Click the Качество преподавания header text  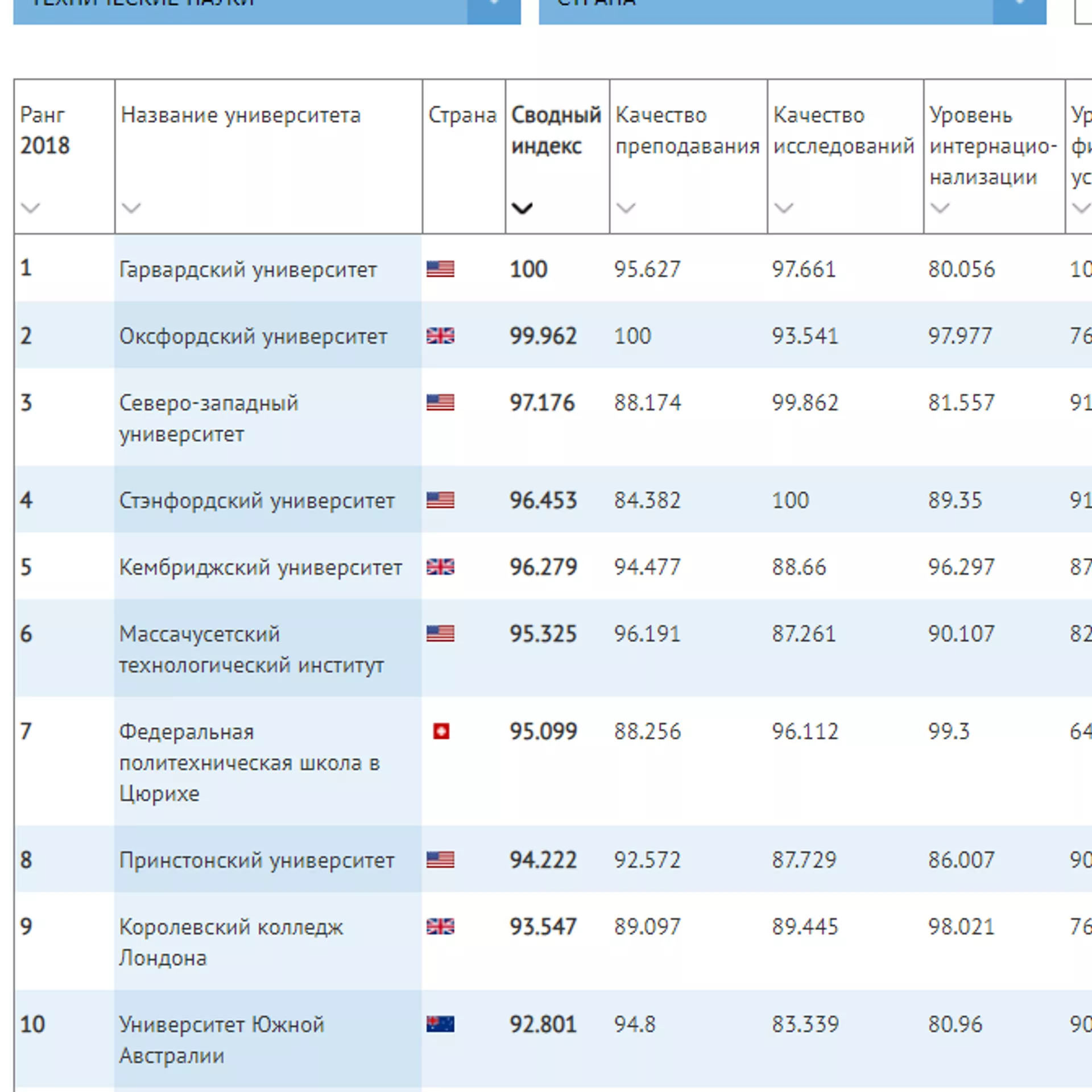pyautogui.click(x=687, y=130)
